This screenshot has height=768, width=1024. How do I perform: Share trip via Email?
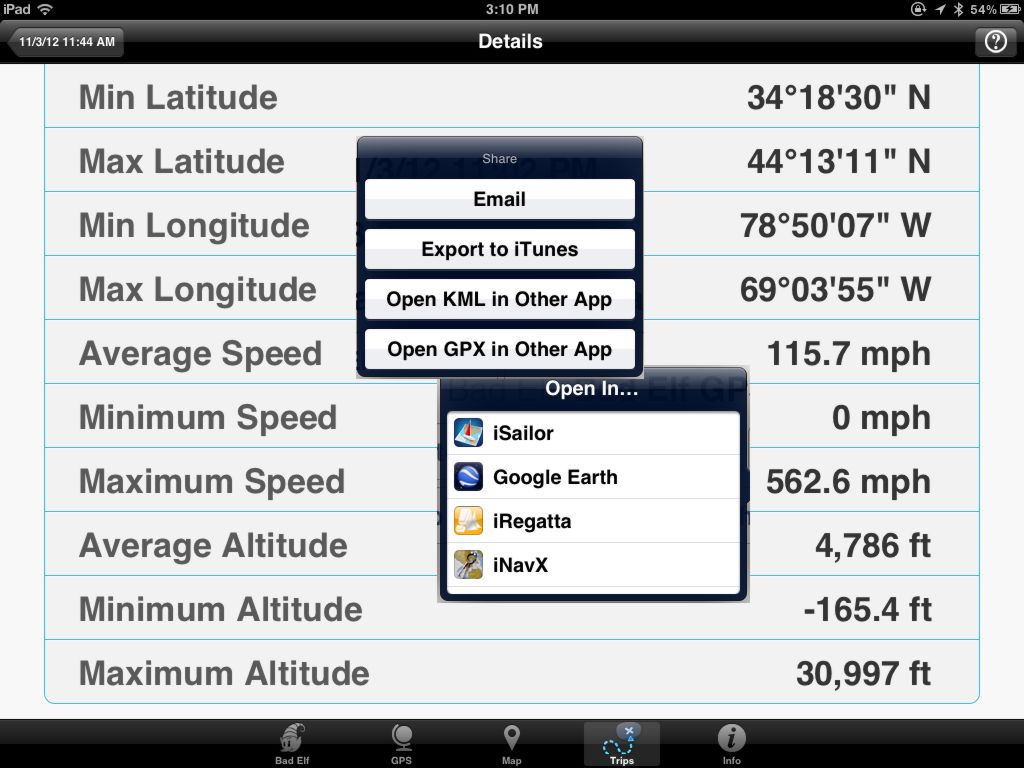point(500,199)
